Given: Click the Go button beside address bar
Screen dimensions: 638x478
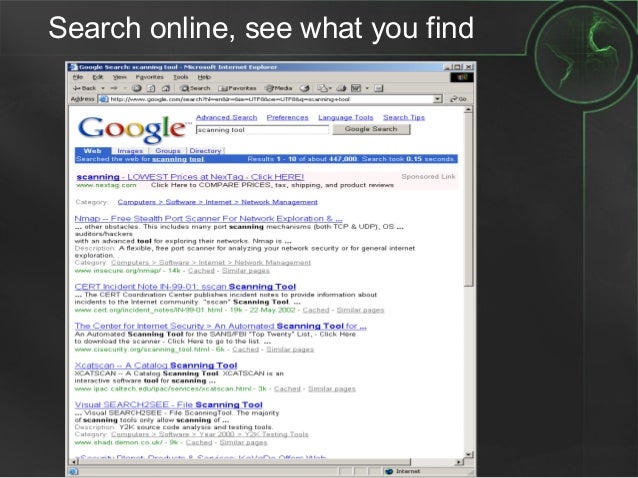Looking at the screenshot, I should (458, 99).
